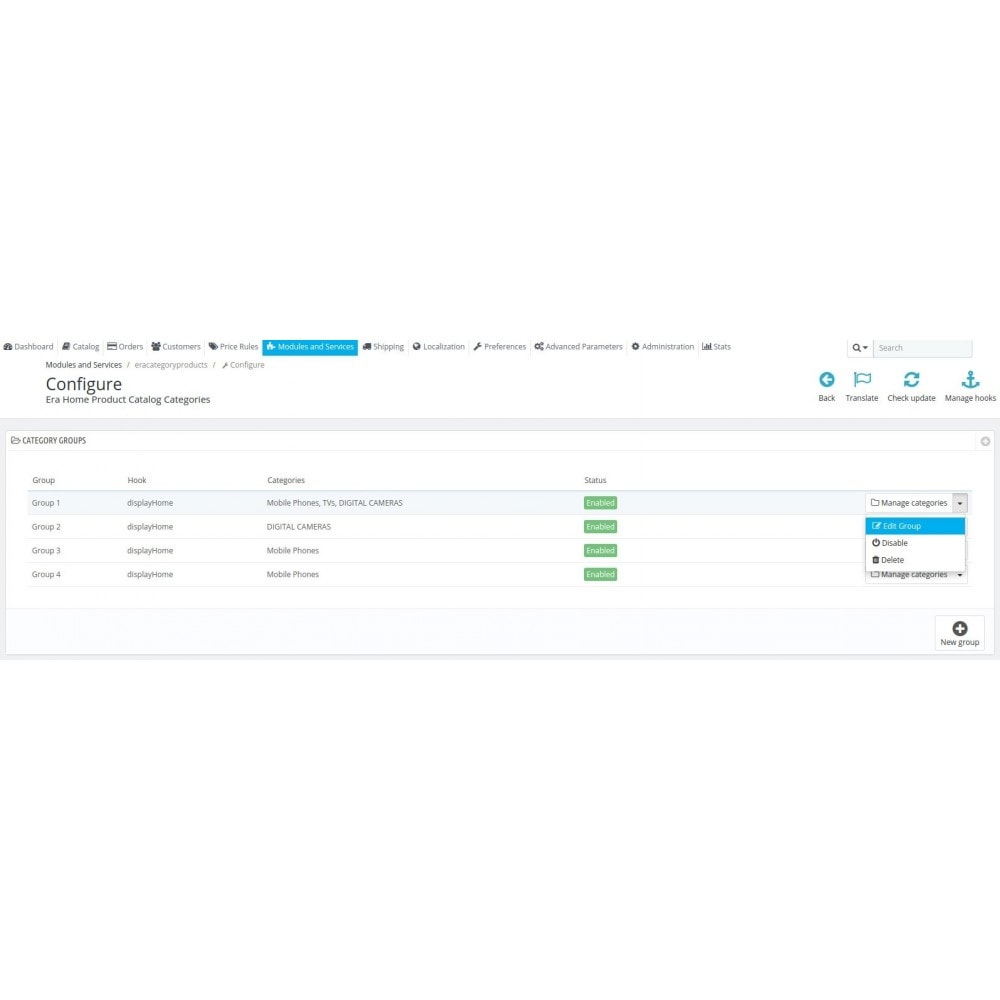The image size is (1000, 1000).
Task: Click the 'Categories' column header
Action: pyautogui.click(x=286, y=480)
